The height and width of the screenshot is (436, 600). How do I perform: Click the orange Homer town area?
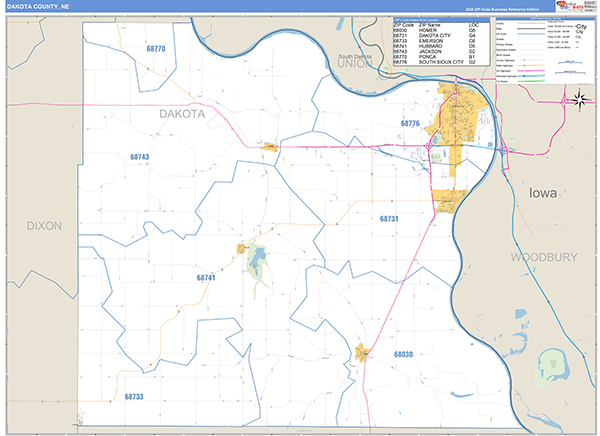tap(362, 353)
